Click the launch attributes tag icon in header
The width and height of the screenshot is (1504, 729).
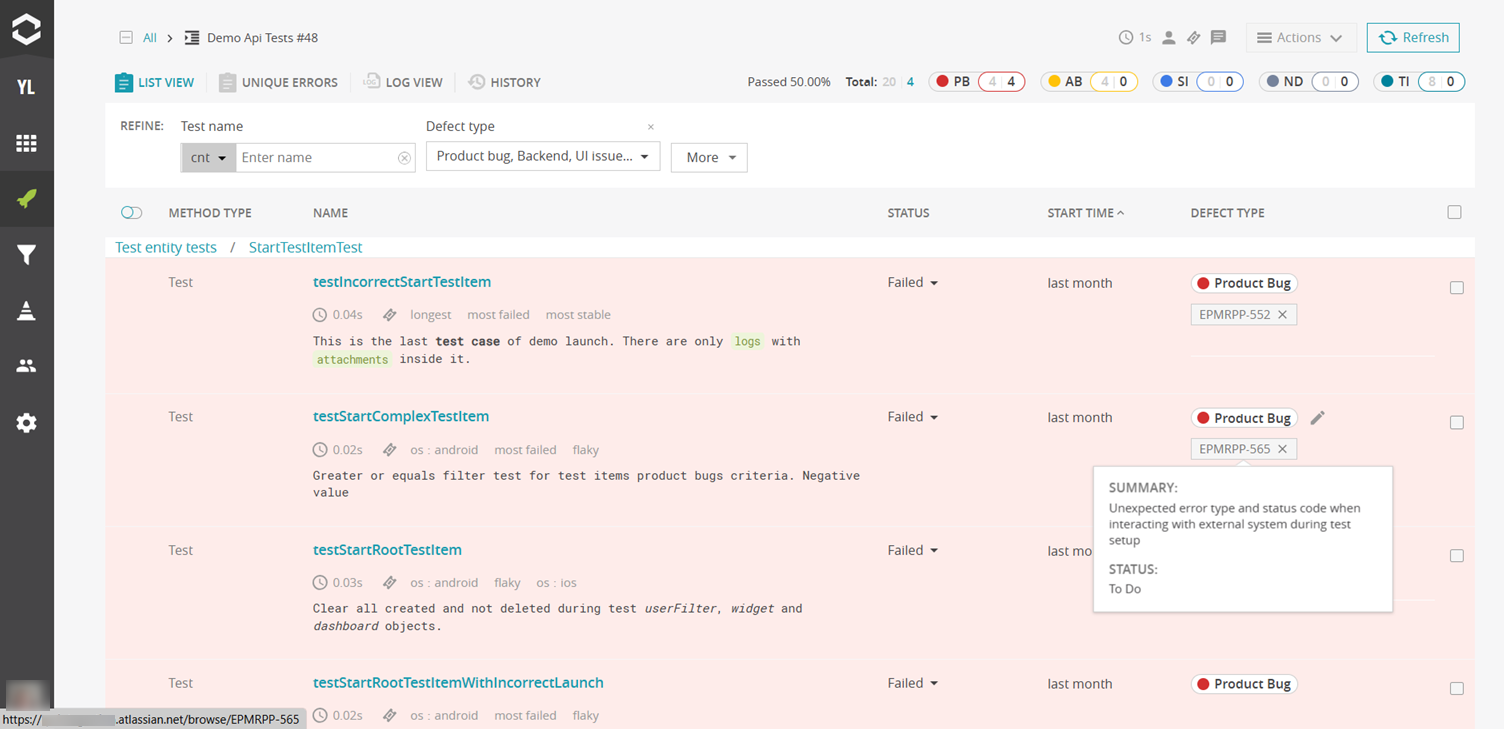1193,38
